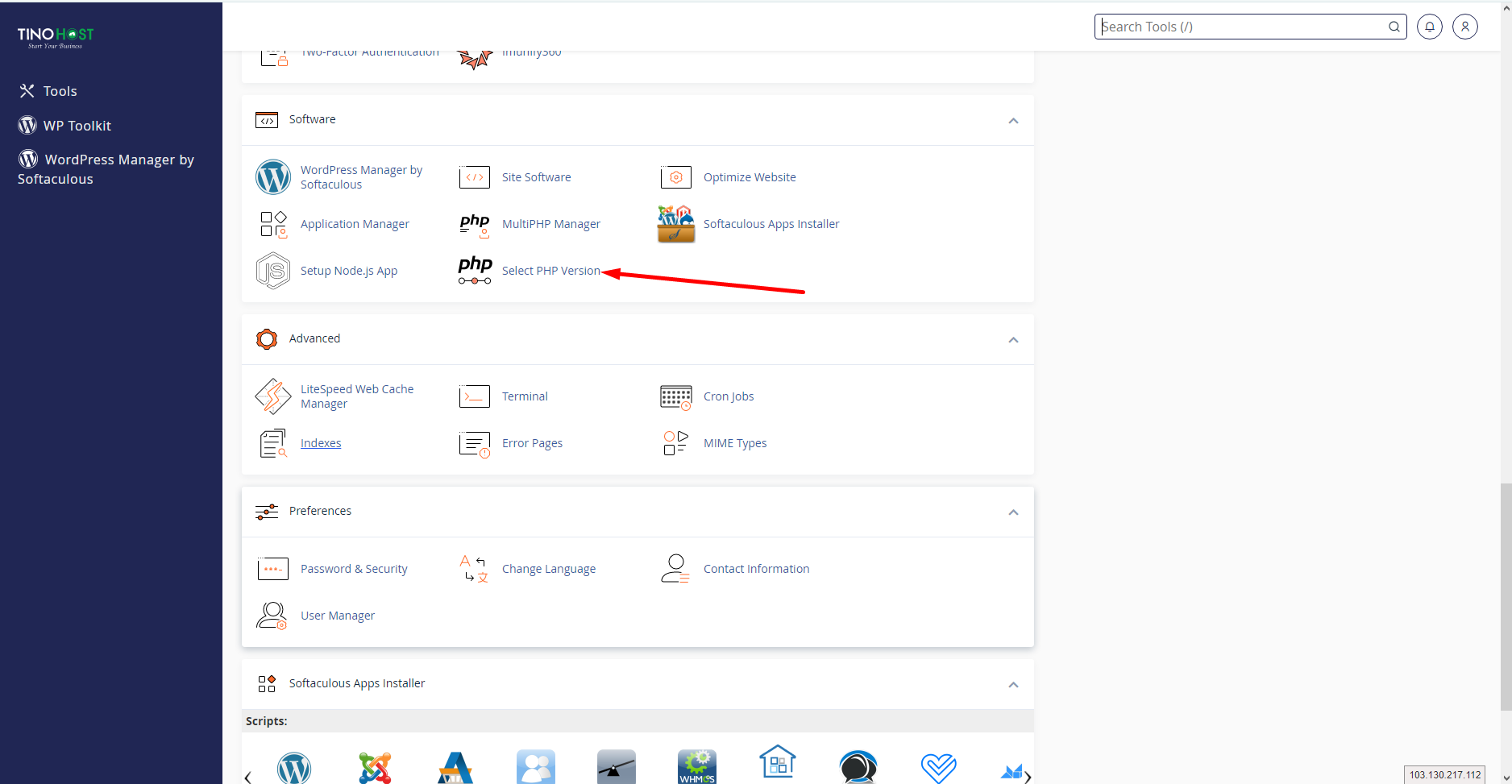Click the User Manager icon
The width and height of the screenshot is (1512, 784).
(x=272, y=616)
